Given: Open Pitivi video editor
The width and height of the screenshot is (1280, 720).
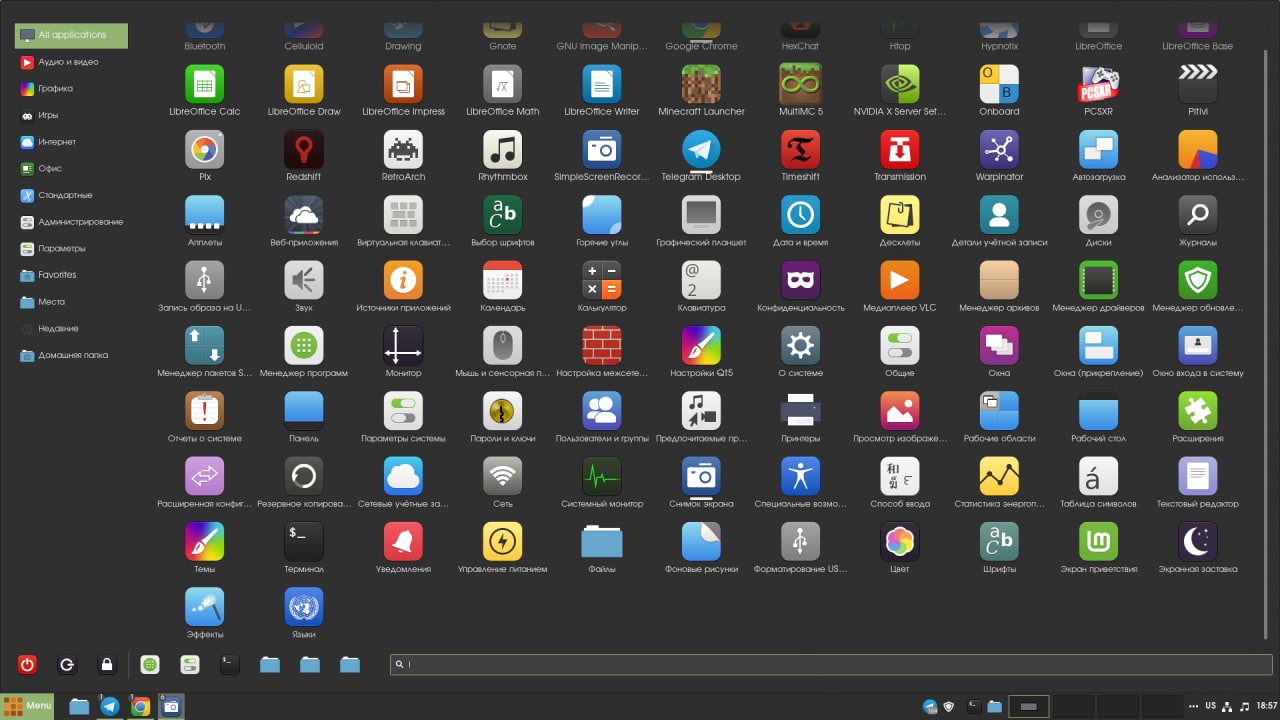Looking at the screenshot, I should [1198, 85].
